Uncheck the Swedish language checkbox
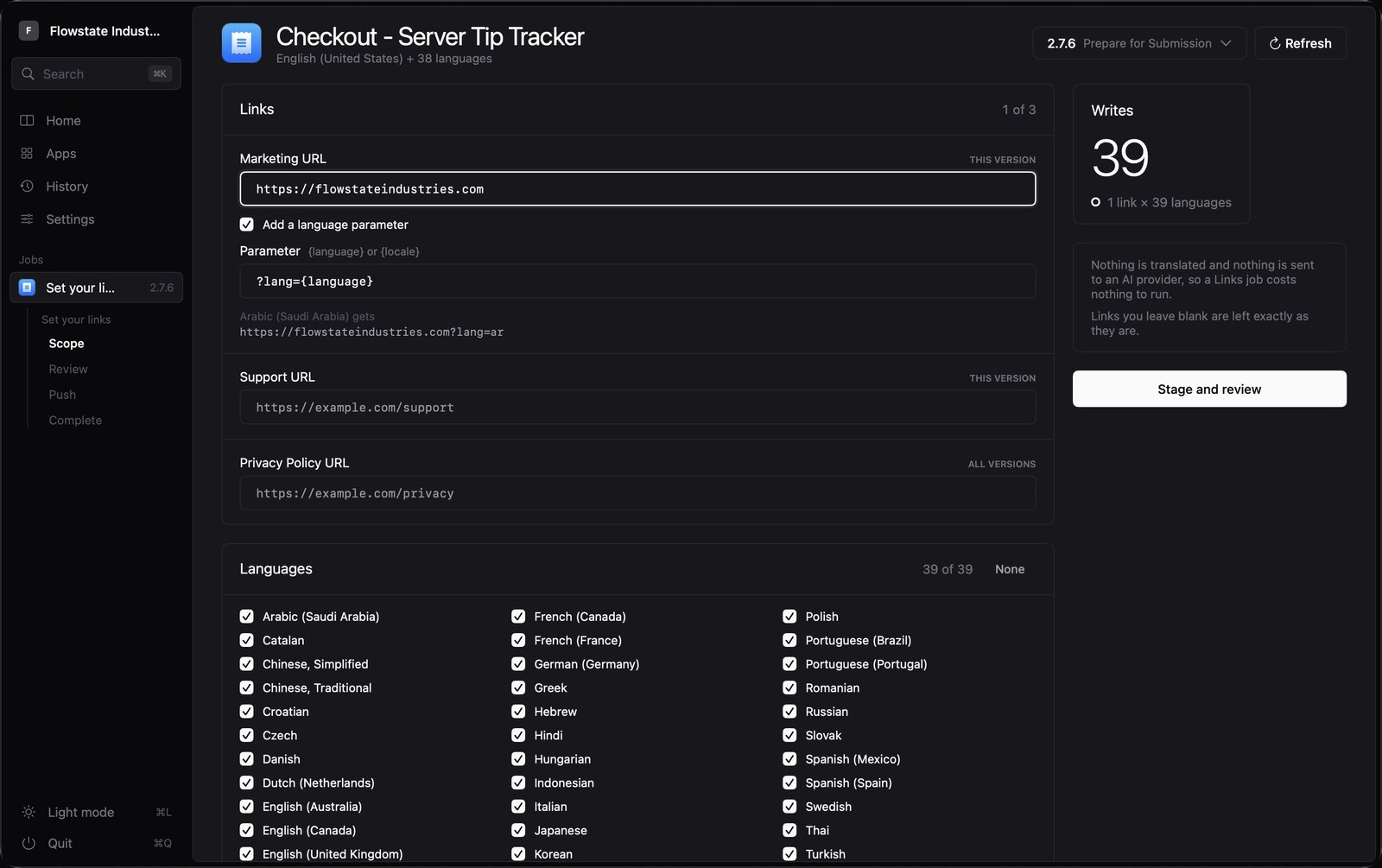 tap(789, 806)
